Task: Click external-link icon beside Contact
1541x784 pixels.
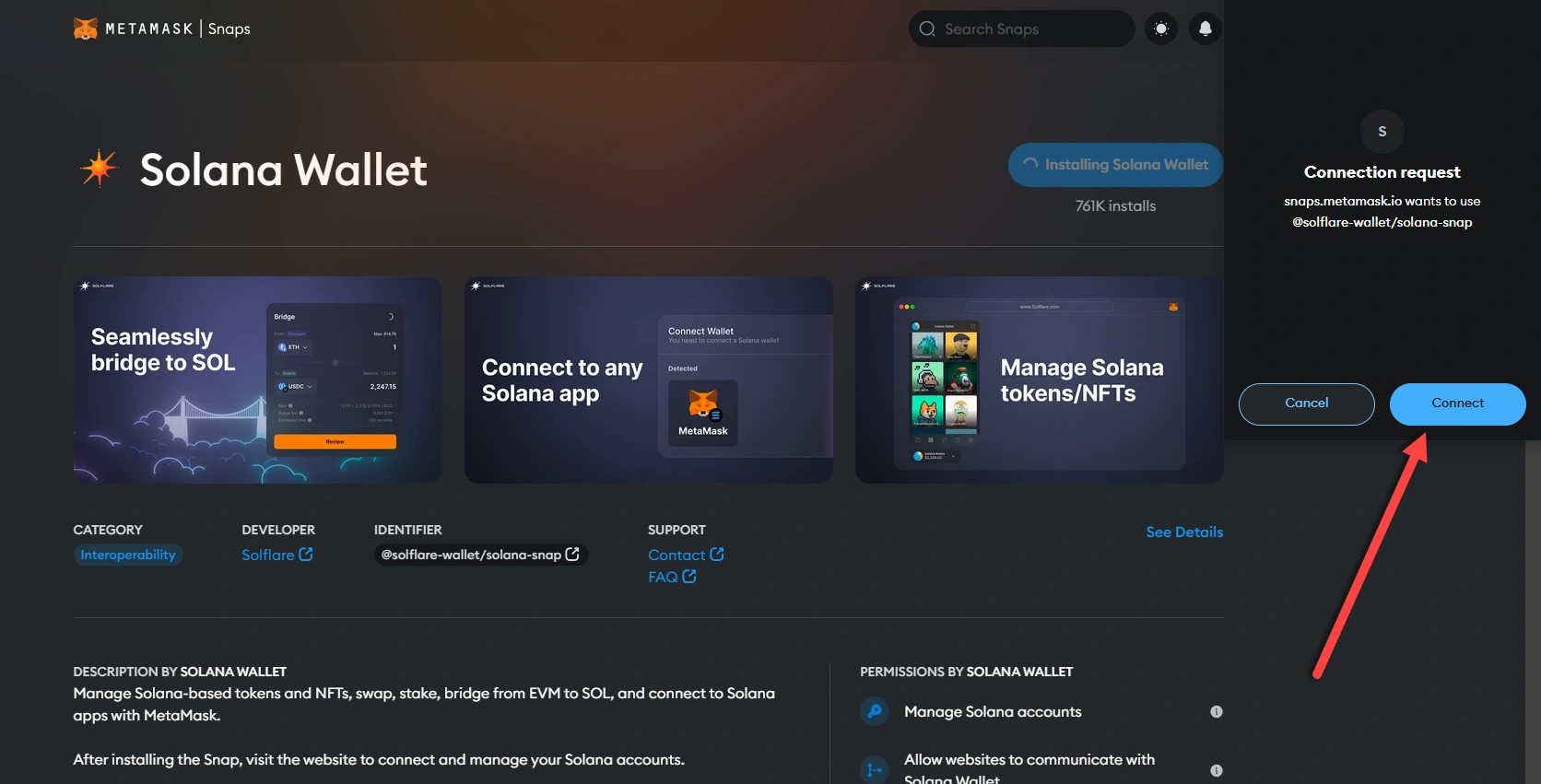Action: click(x=717, y=554)
